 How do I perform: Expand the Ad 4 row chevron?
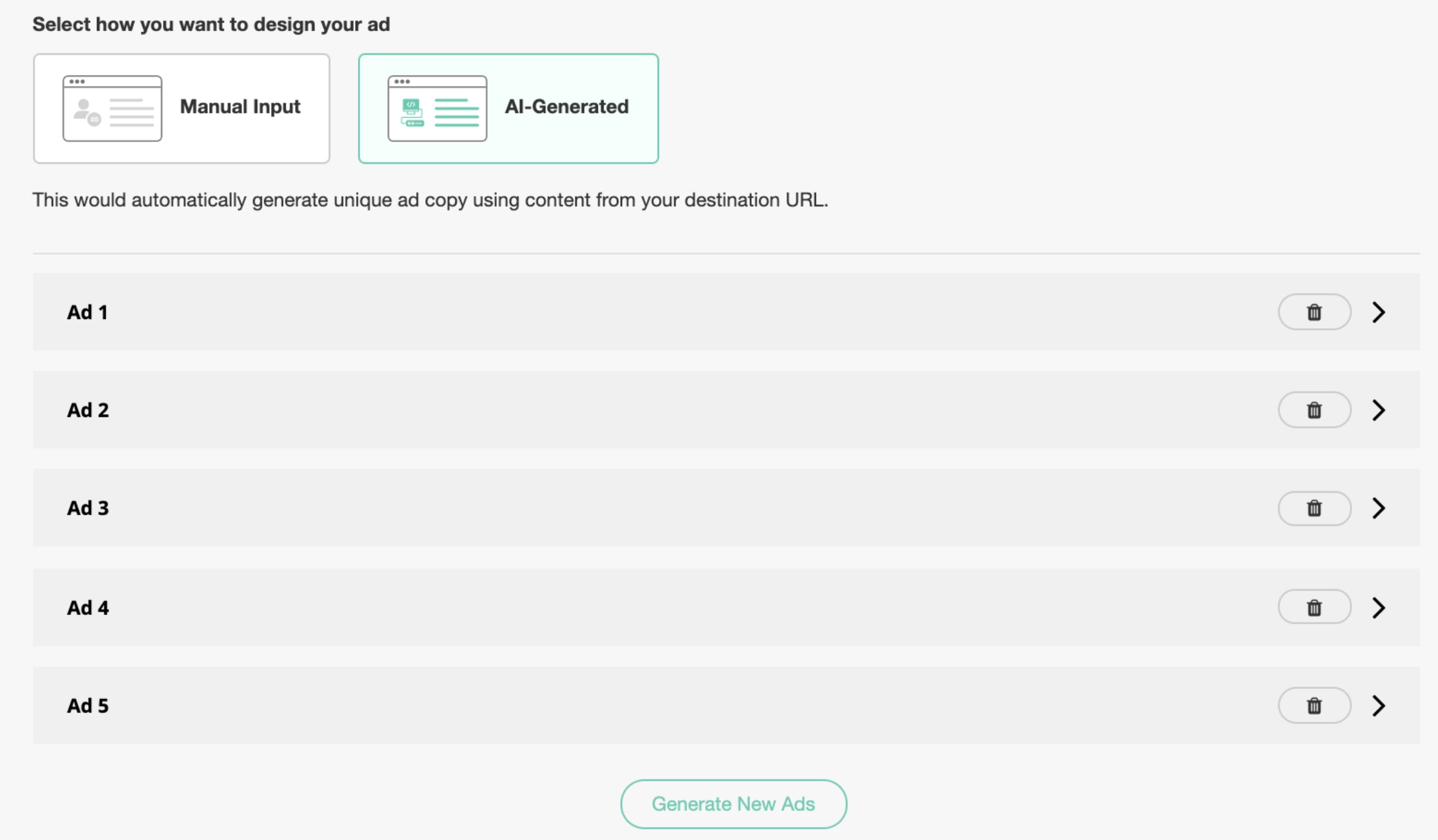1379,607
